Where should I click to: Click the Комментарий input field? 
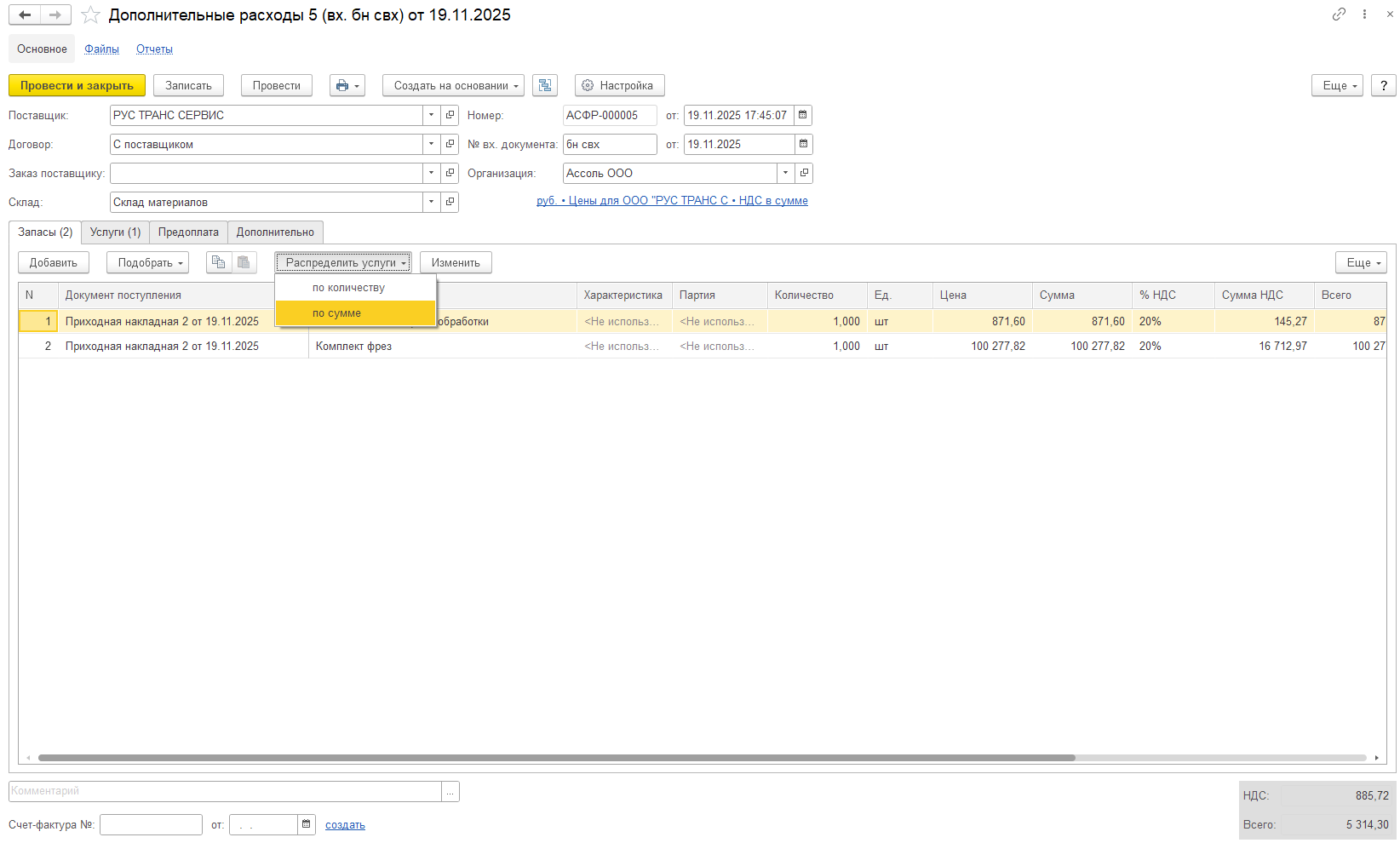pos(225,792)
